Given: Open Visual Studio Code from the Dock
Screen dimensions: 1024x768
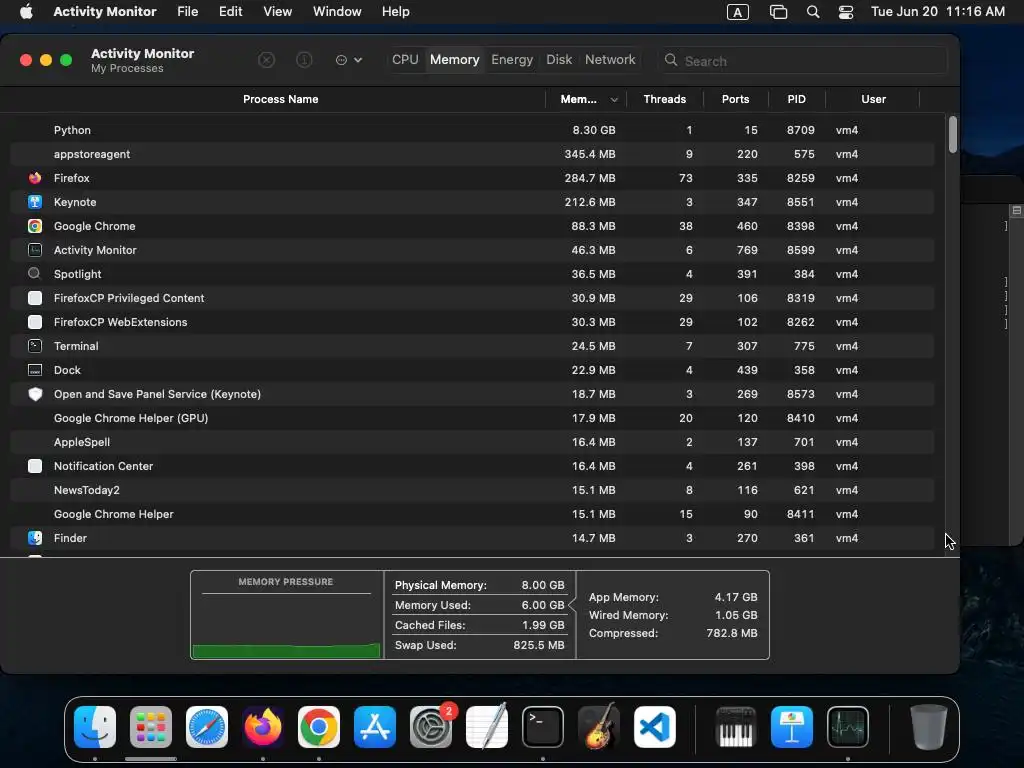Looking at the screenshot, I should coord(655,727).
